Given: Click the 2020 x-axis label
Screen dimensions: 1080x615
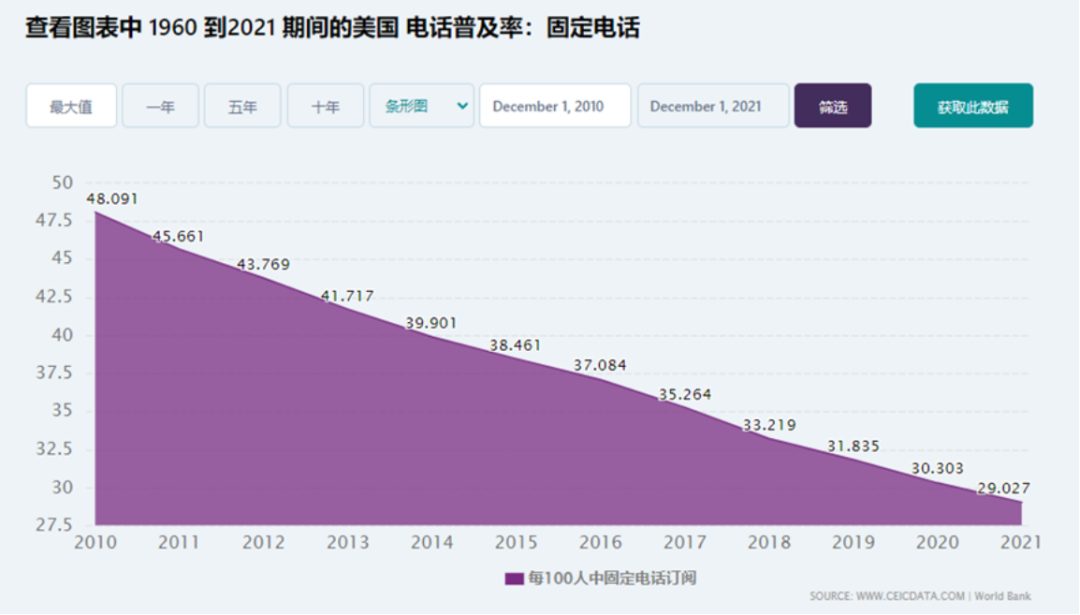Looking at the screenshot, I should (937, 543).
